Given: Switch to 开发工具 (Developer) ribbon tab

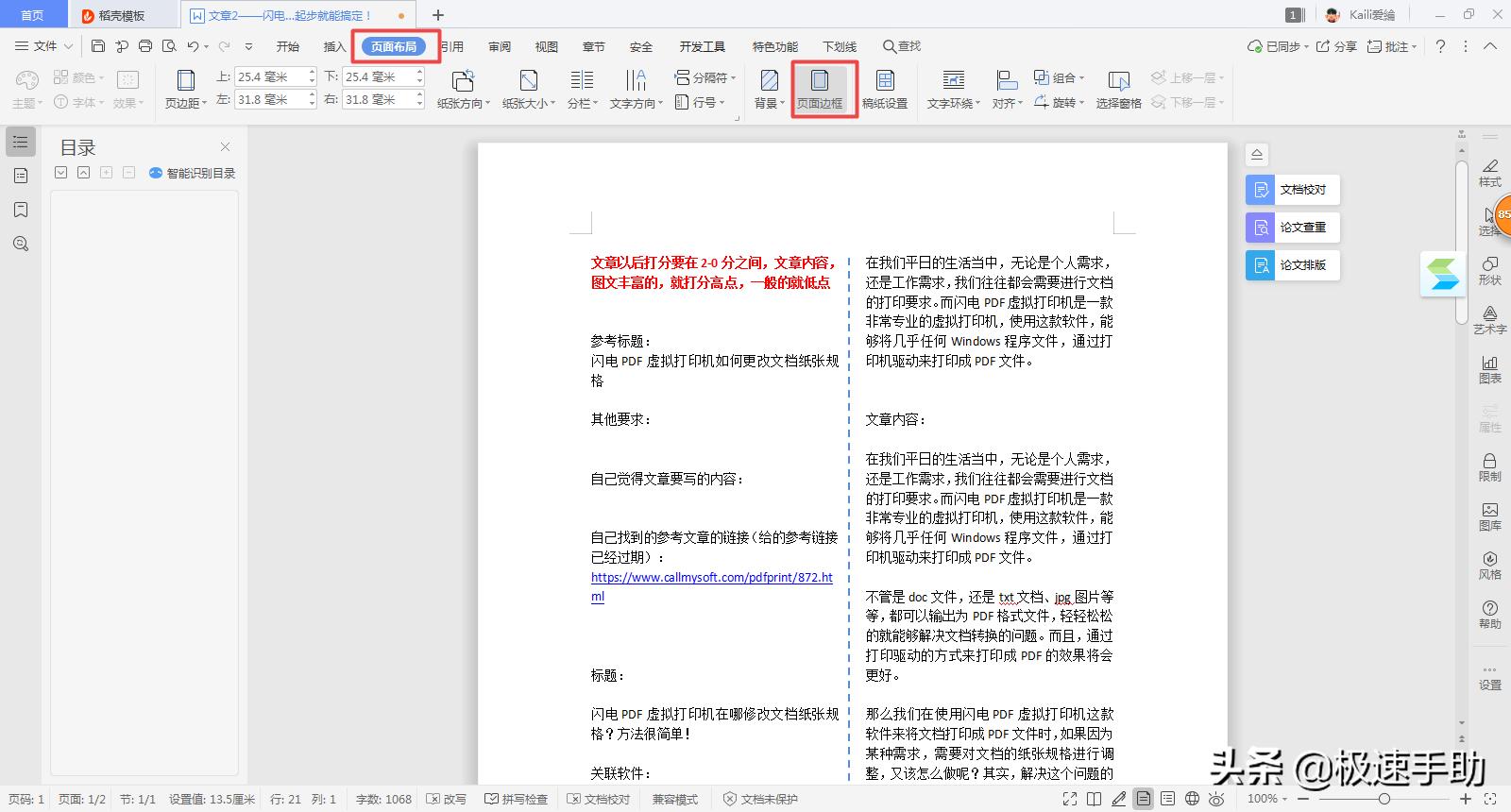Looking at the screenshot, I should click(702, 46).
